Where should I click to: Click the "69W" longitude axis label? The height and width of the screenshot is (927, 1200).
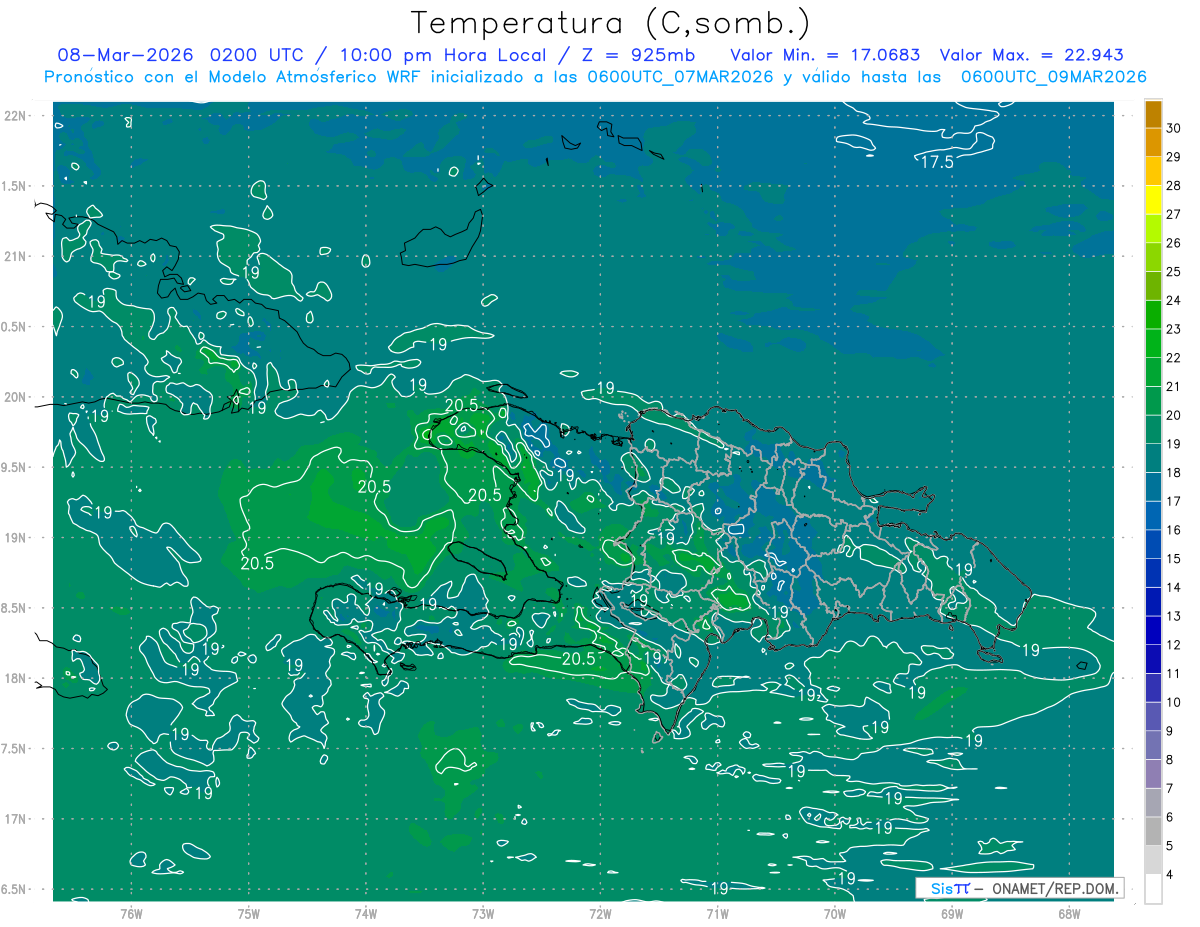(x=952, y=914)
